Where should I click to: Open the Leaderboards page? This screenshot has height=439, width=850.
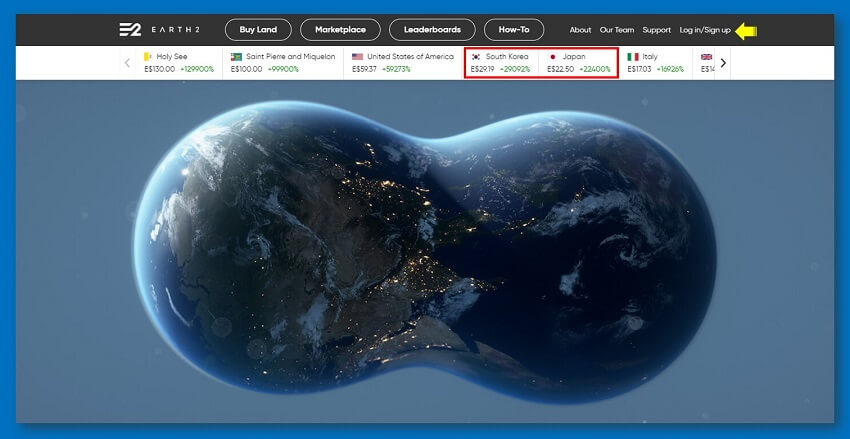(x=432, y=30)
